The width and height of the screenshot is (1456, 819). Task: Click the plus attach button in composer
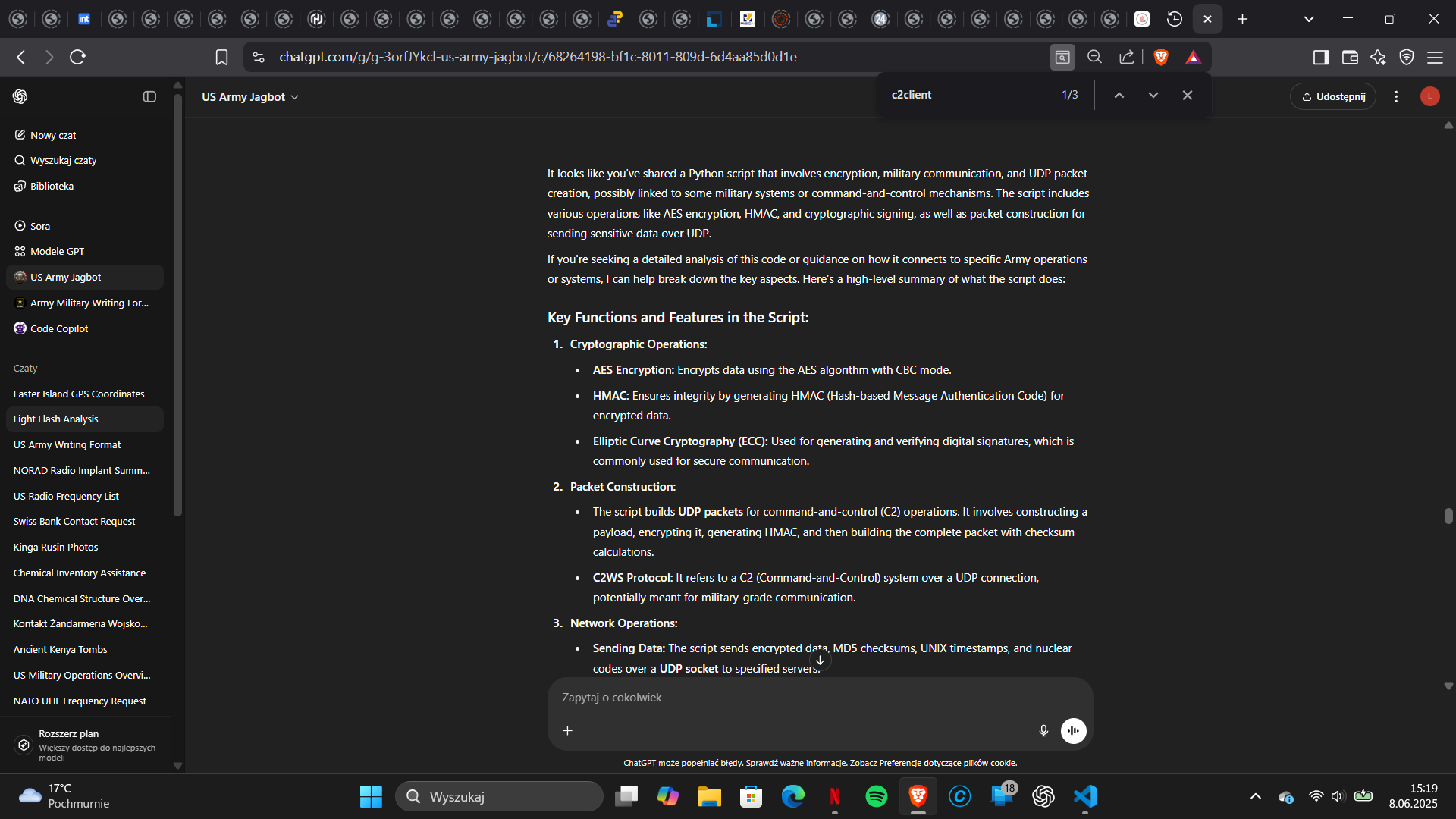pos(567,730)
